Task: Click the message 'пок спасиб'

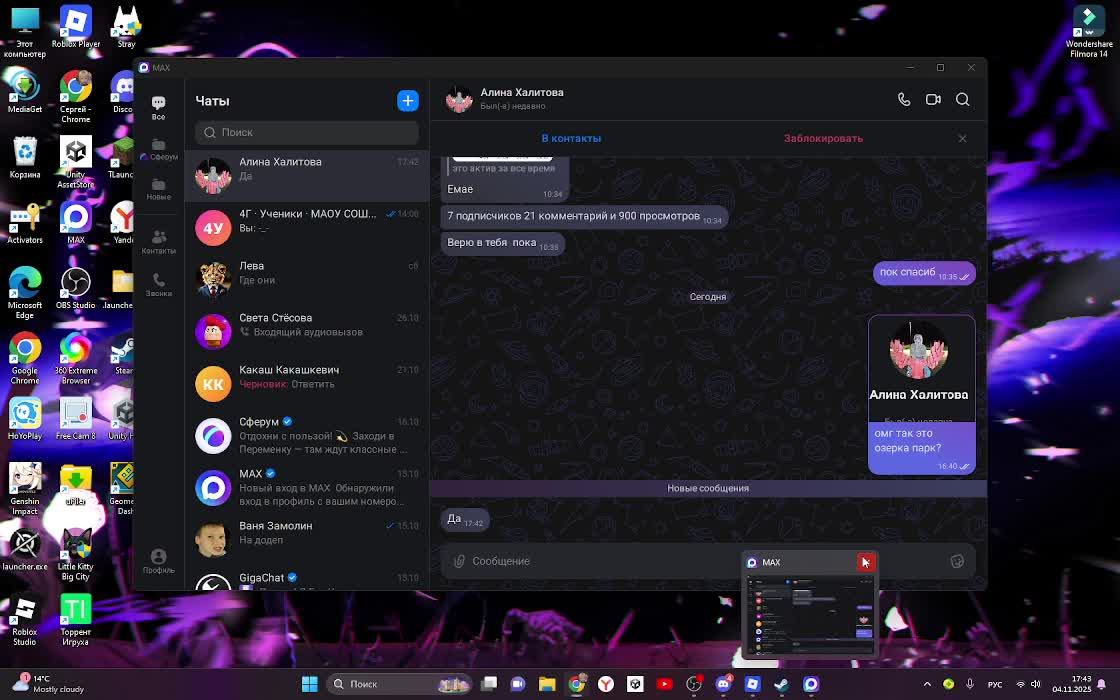Action: point(924,273)
